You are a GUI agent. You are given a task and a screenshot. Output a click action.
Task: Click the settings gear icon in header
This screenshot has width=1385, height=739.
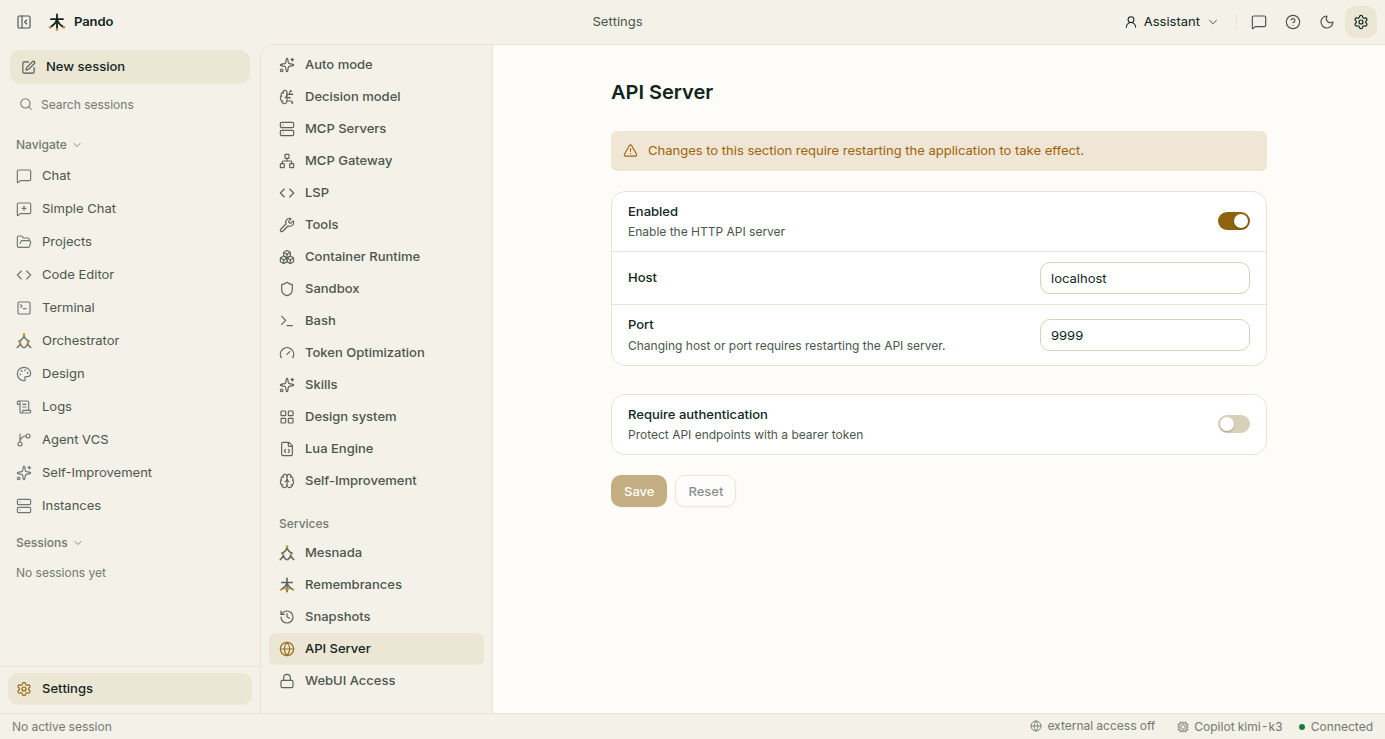coord(1361,22)
